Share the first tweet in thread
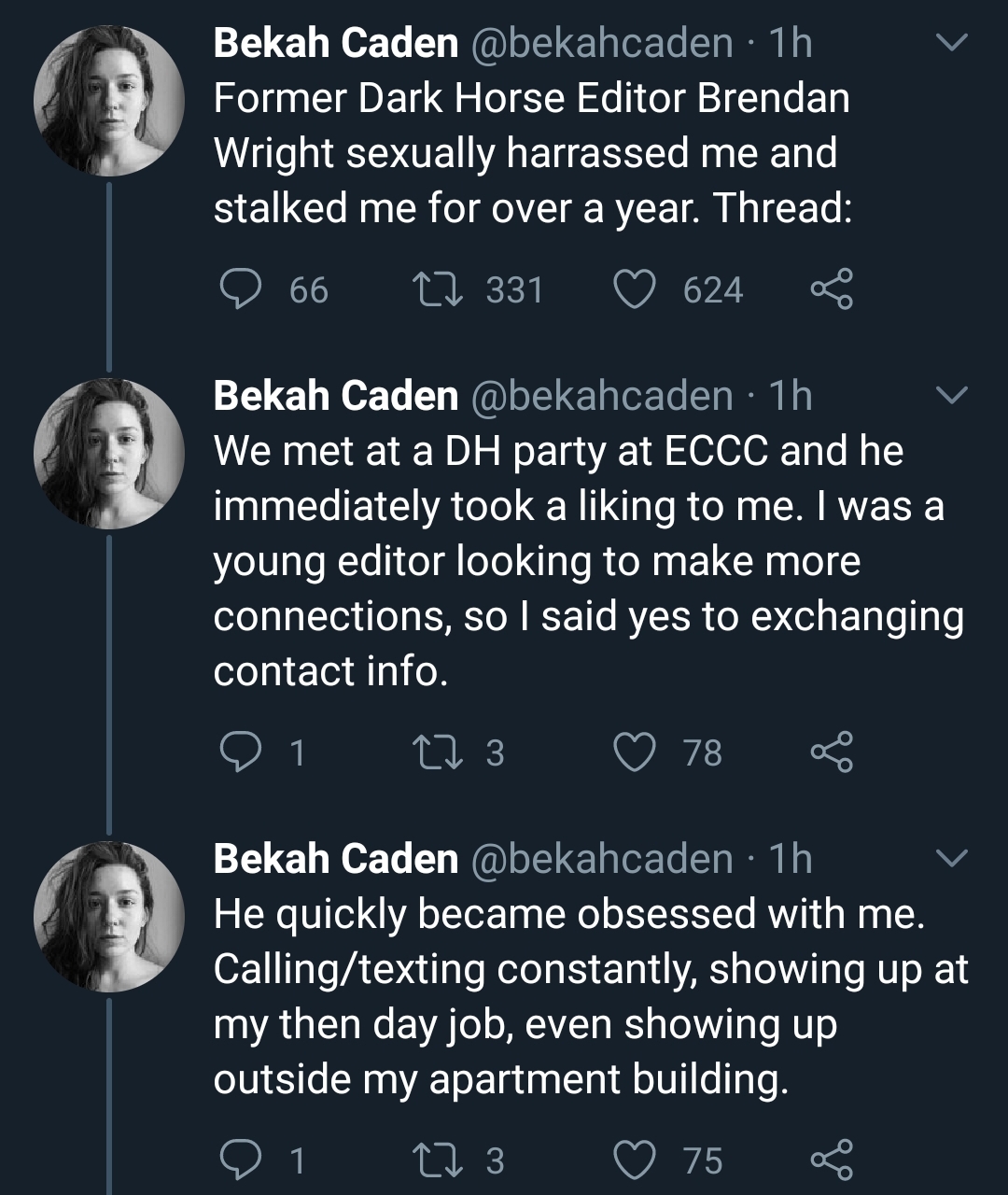 831,289
